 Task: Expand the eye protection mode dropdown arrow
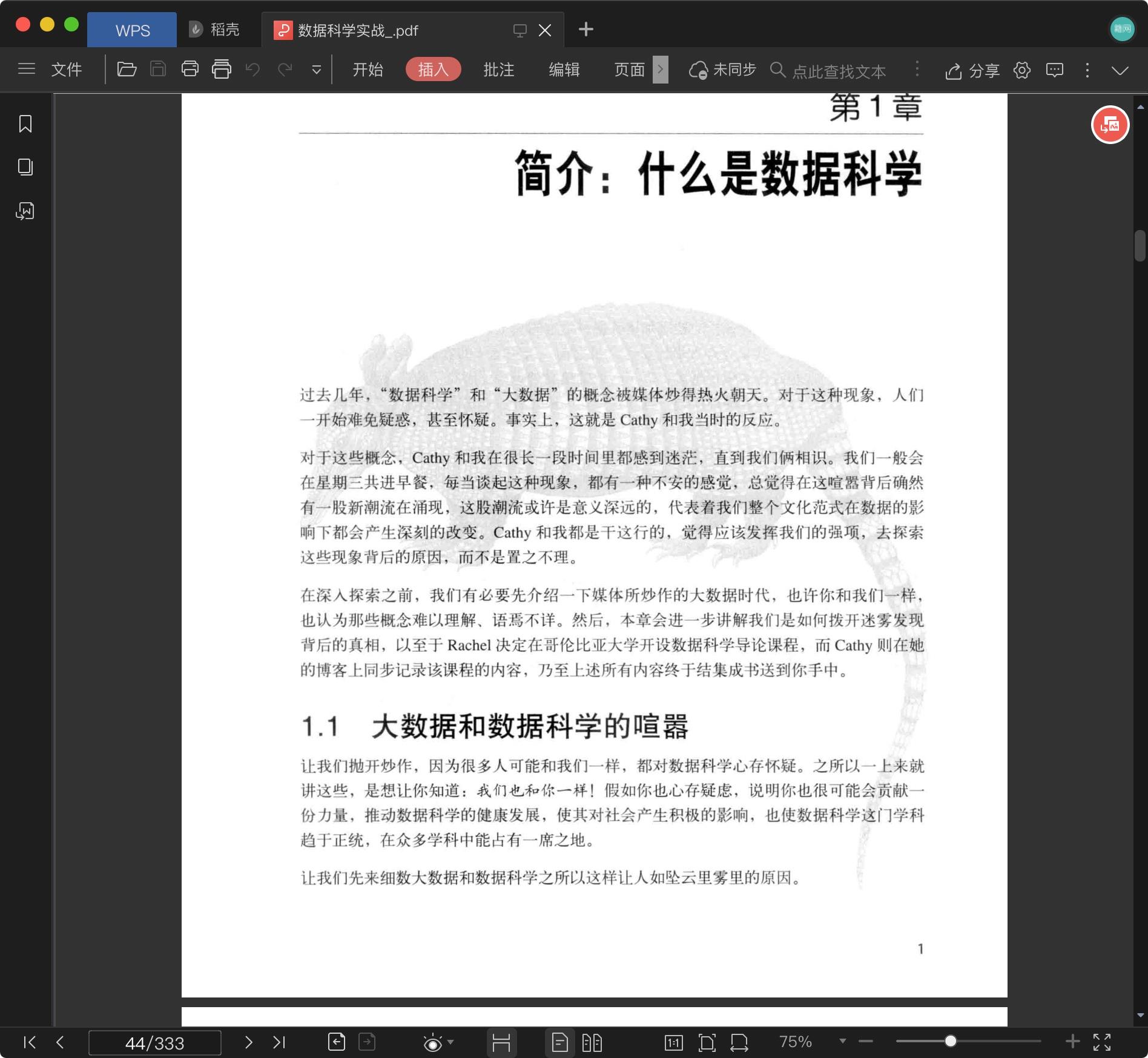[x=450, y=1042]
